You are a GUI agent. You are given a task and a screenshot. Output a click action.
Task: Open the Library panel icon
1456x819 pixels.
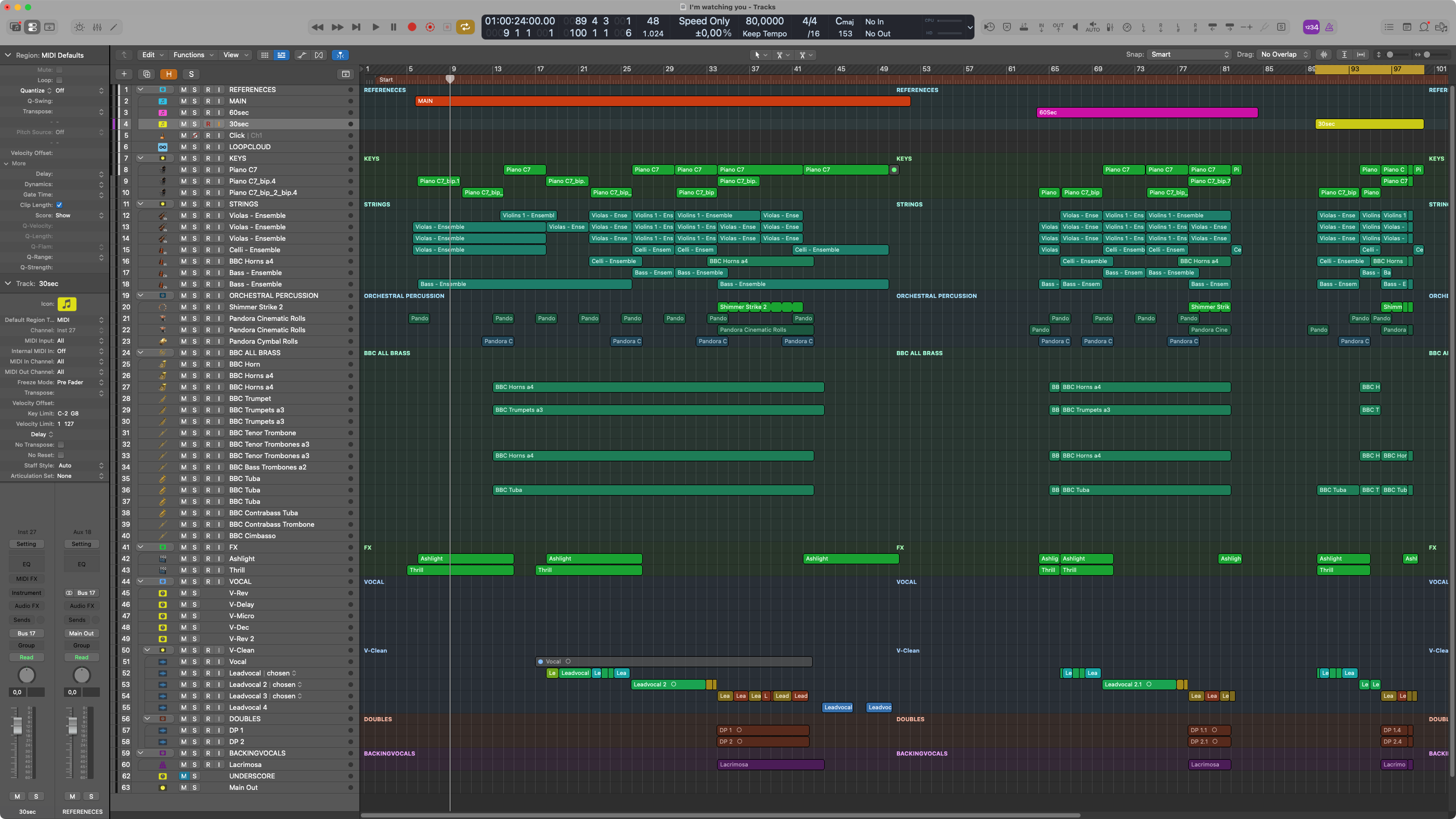[15, 27]
